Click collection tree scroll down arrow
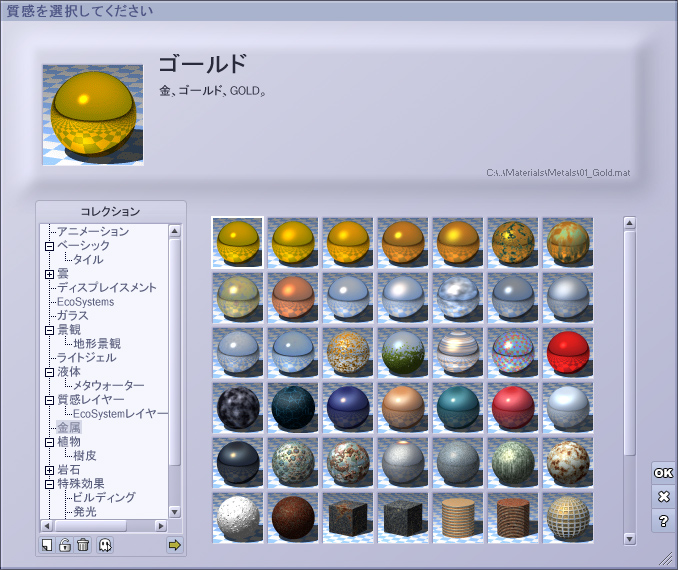The width and height of the screenshot is (678, 570). pyautogui.click(x=175, y=512)
